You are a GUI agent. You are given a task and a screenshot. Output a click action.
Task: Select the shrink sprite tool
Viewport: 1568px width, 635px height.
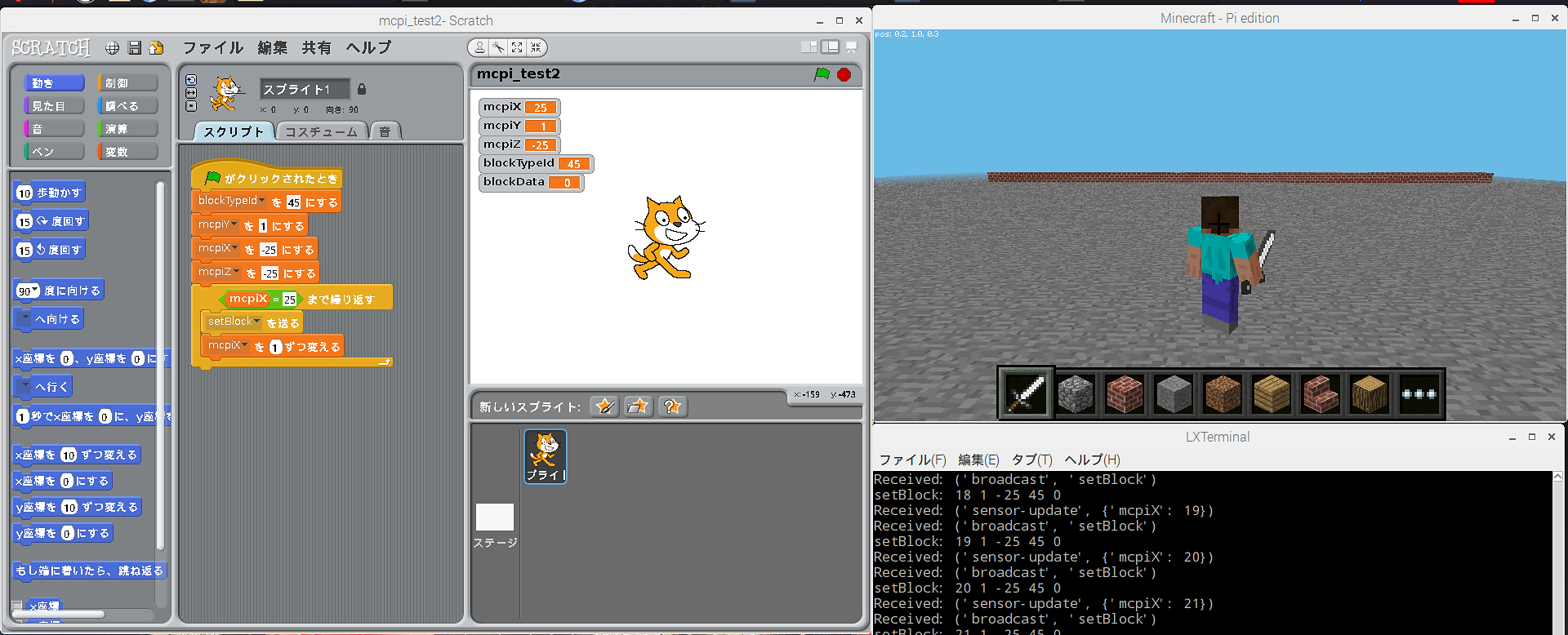(x=535, y=47)
